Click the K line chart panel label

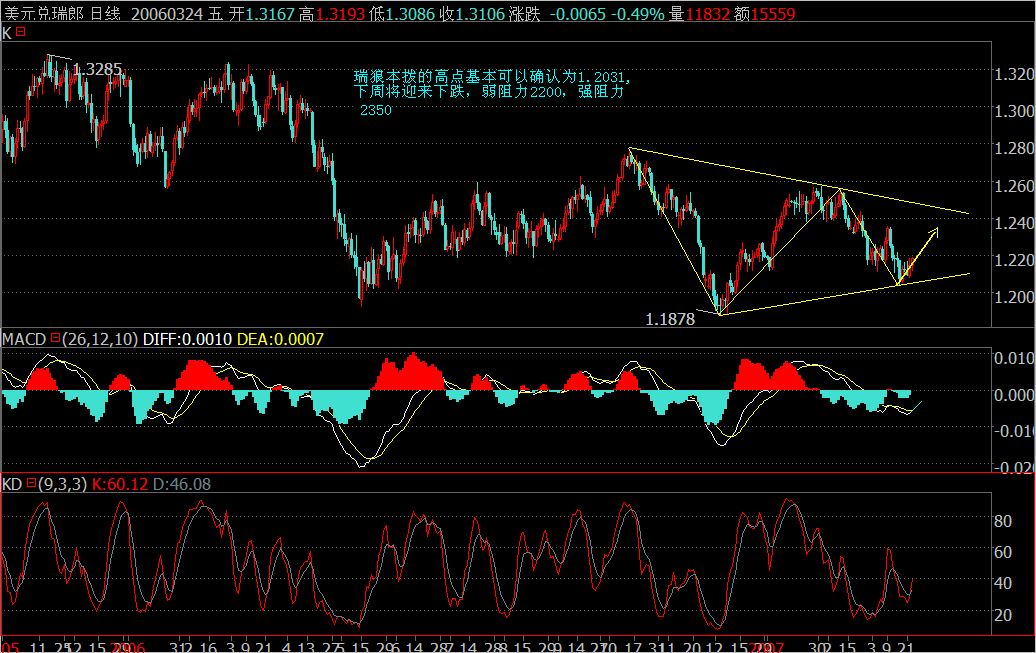pos(6,33)
